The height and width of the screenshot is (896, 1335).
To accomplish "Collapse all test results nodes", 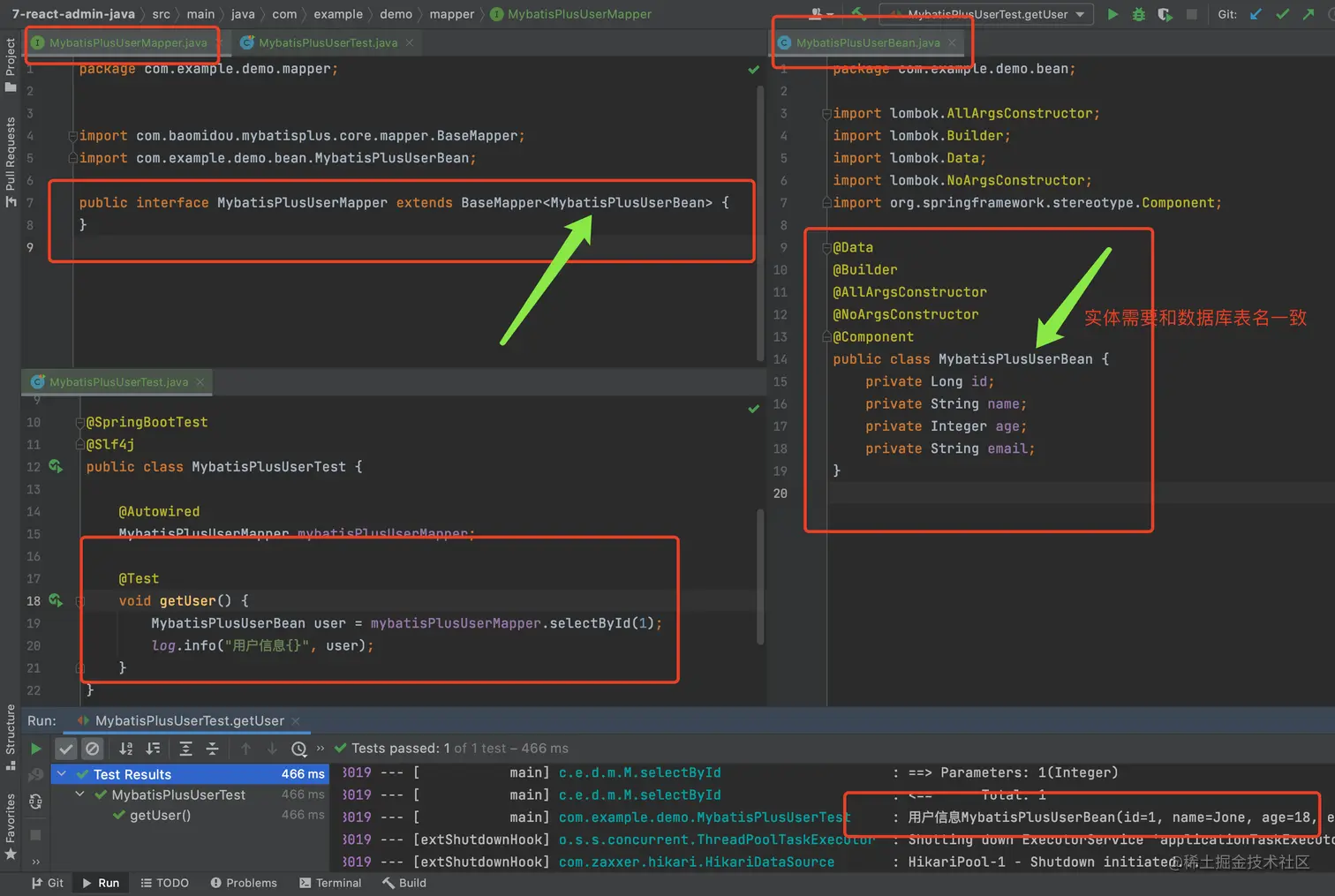I will [x=212, y=749].
